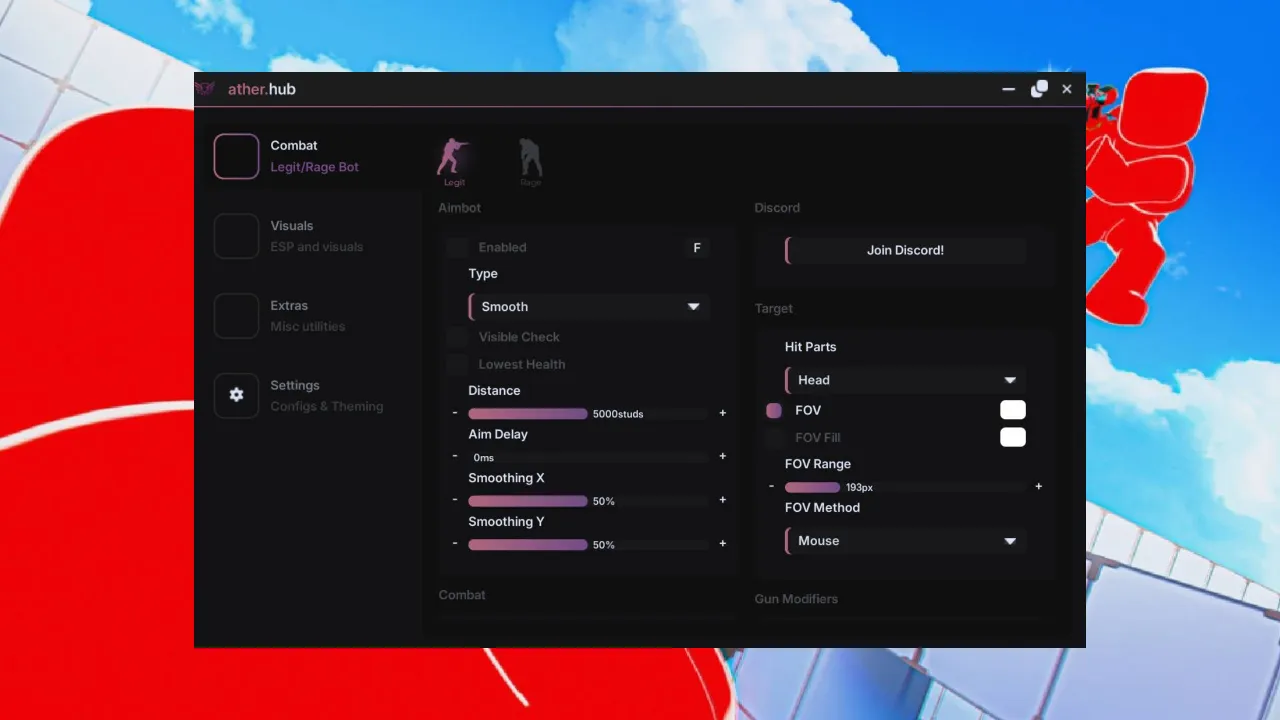
Task: Decrease Aim Delay with the minus button
Action: tap(455, 456)
